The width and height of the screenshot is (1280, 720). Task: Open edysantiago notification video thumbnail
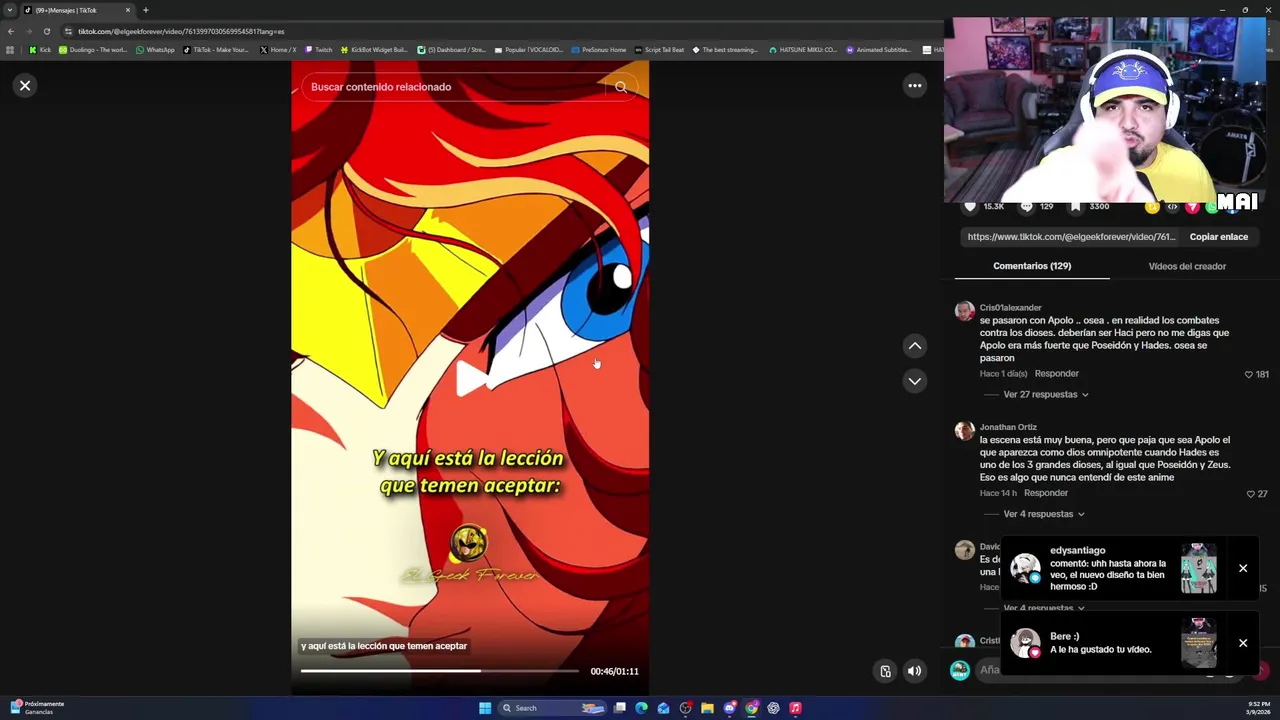coord(1199,568)
